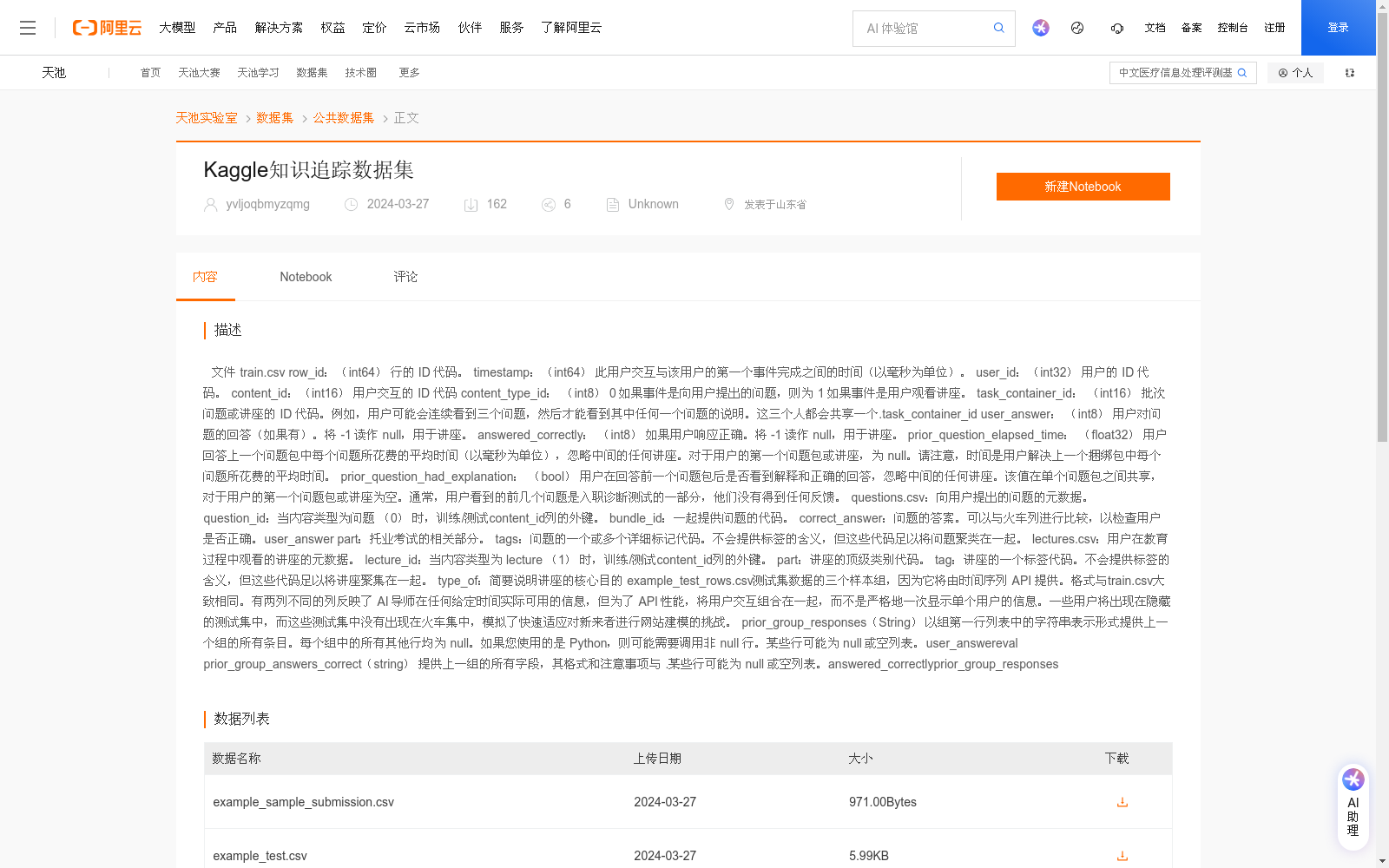
Task: Select file name example_test.csv
Action: [260, 856]
